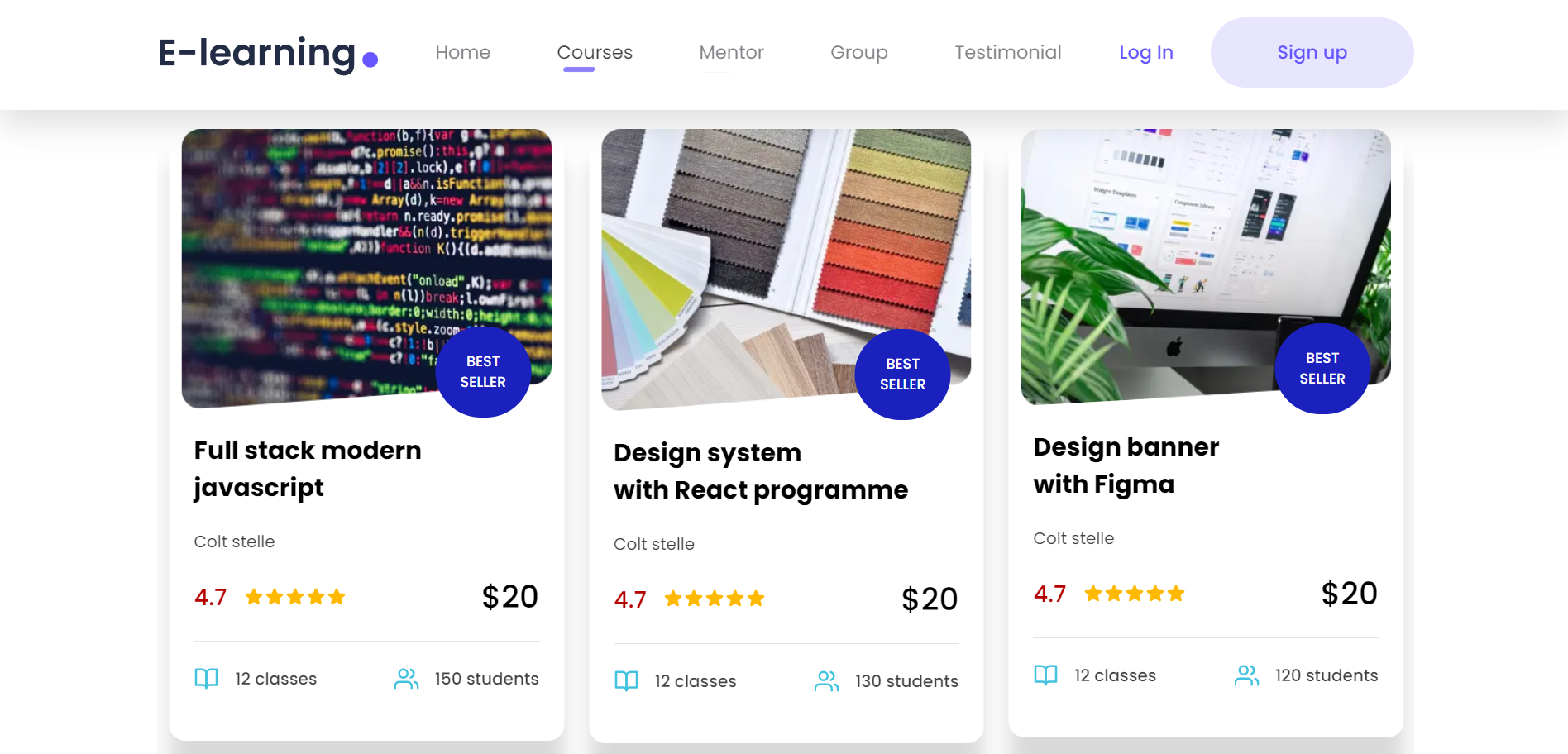Click the Log In link
This screenshot has height=754, width=1568.
pyautogui.click(x=1145, y=52)
